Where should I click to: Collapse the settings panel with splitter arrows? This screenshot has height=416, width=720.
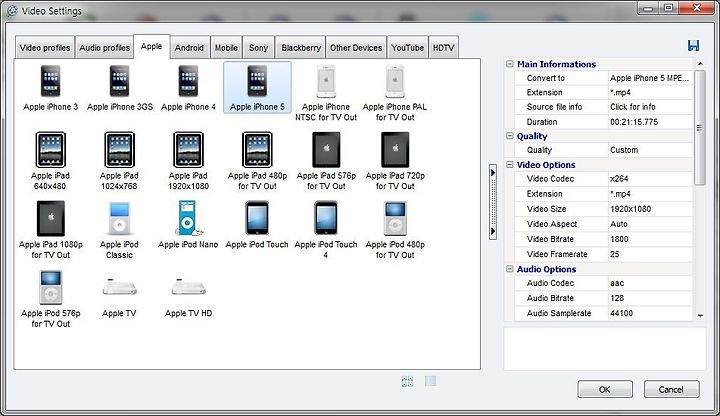pyautogui.click(x=493, y=202)
